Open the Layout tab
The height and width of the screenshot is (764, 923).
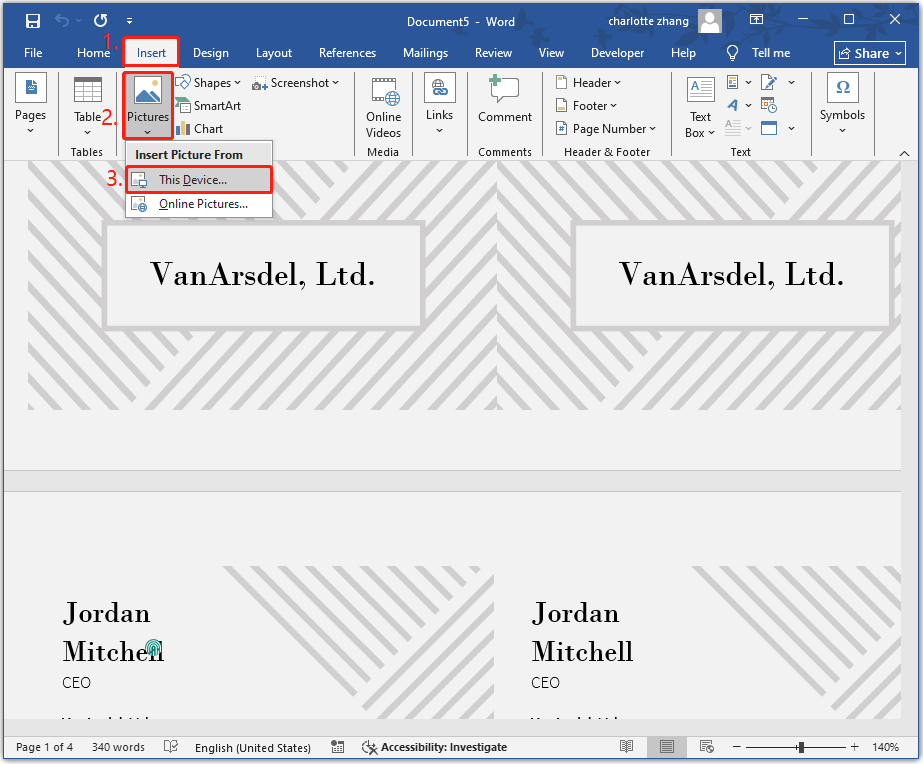click(x=274, y=53)
